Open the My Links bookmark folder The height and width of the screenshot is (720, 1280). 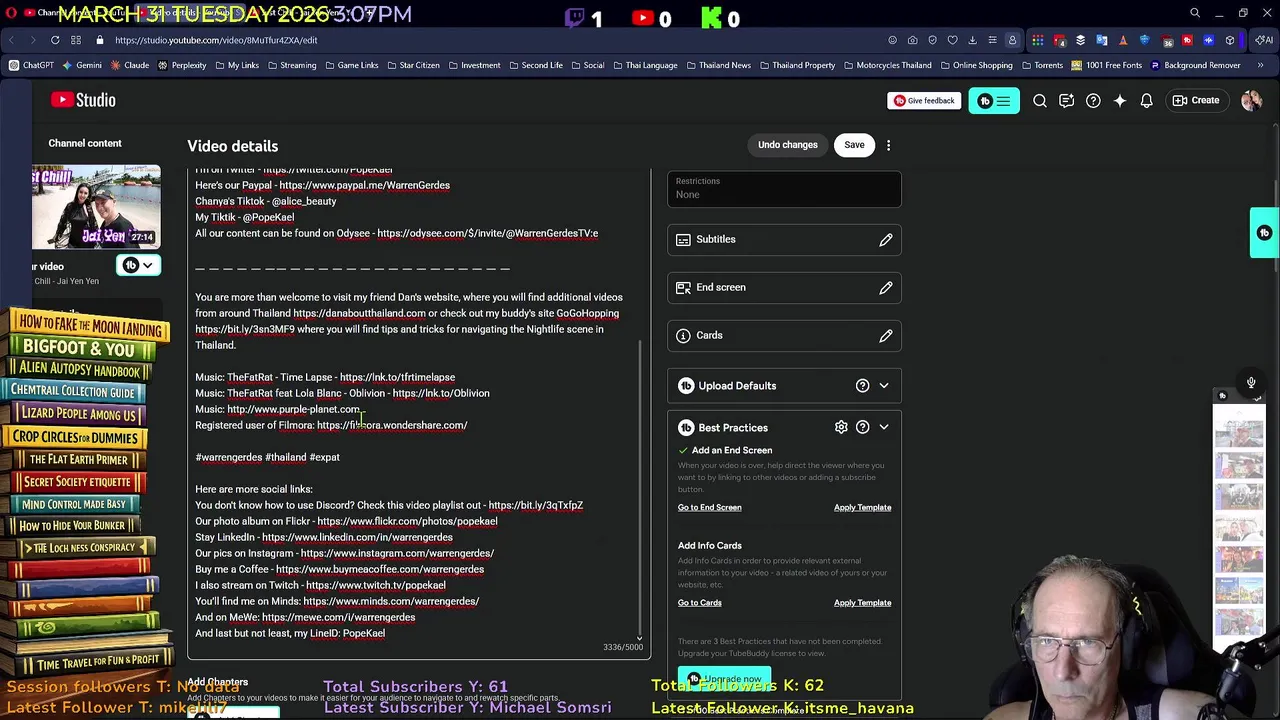(235, 66)
